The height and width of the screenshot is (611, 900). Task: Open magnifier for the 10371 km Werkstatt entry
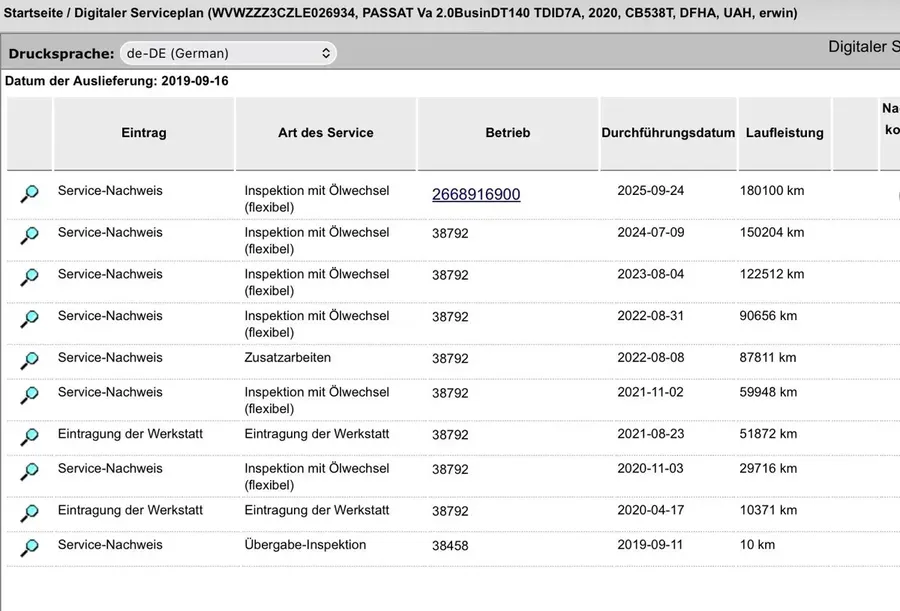tap(29, 513)
